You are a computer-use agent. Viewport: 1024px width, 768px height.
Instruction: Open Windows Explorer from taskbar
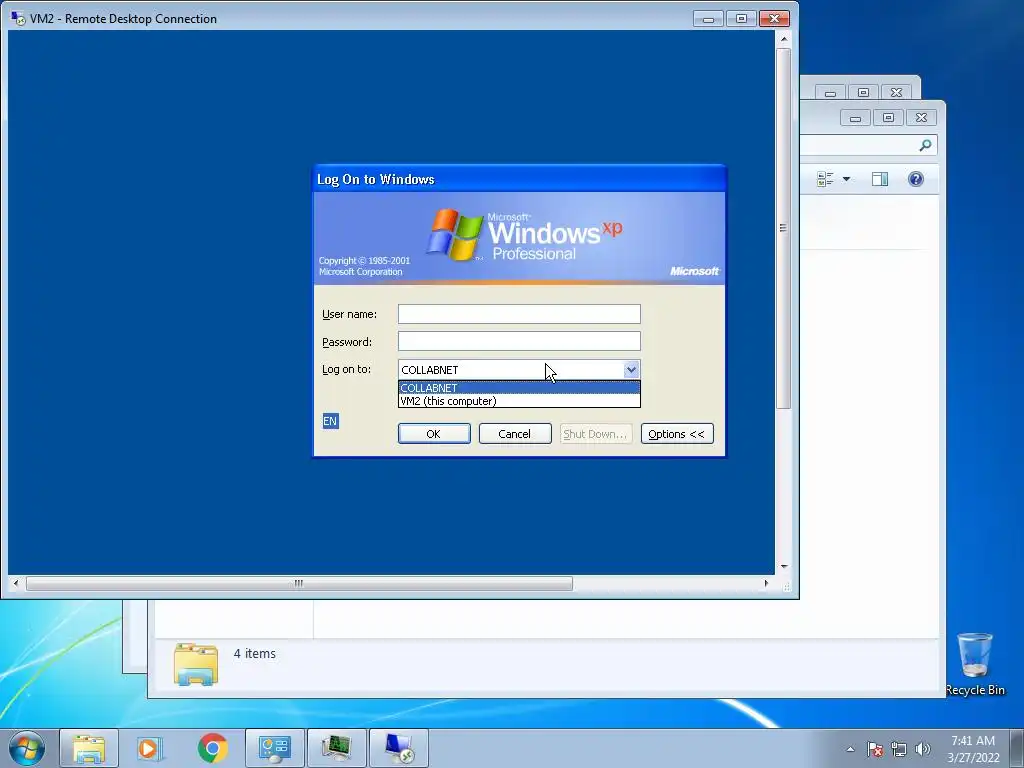tap(89, 748)
